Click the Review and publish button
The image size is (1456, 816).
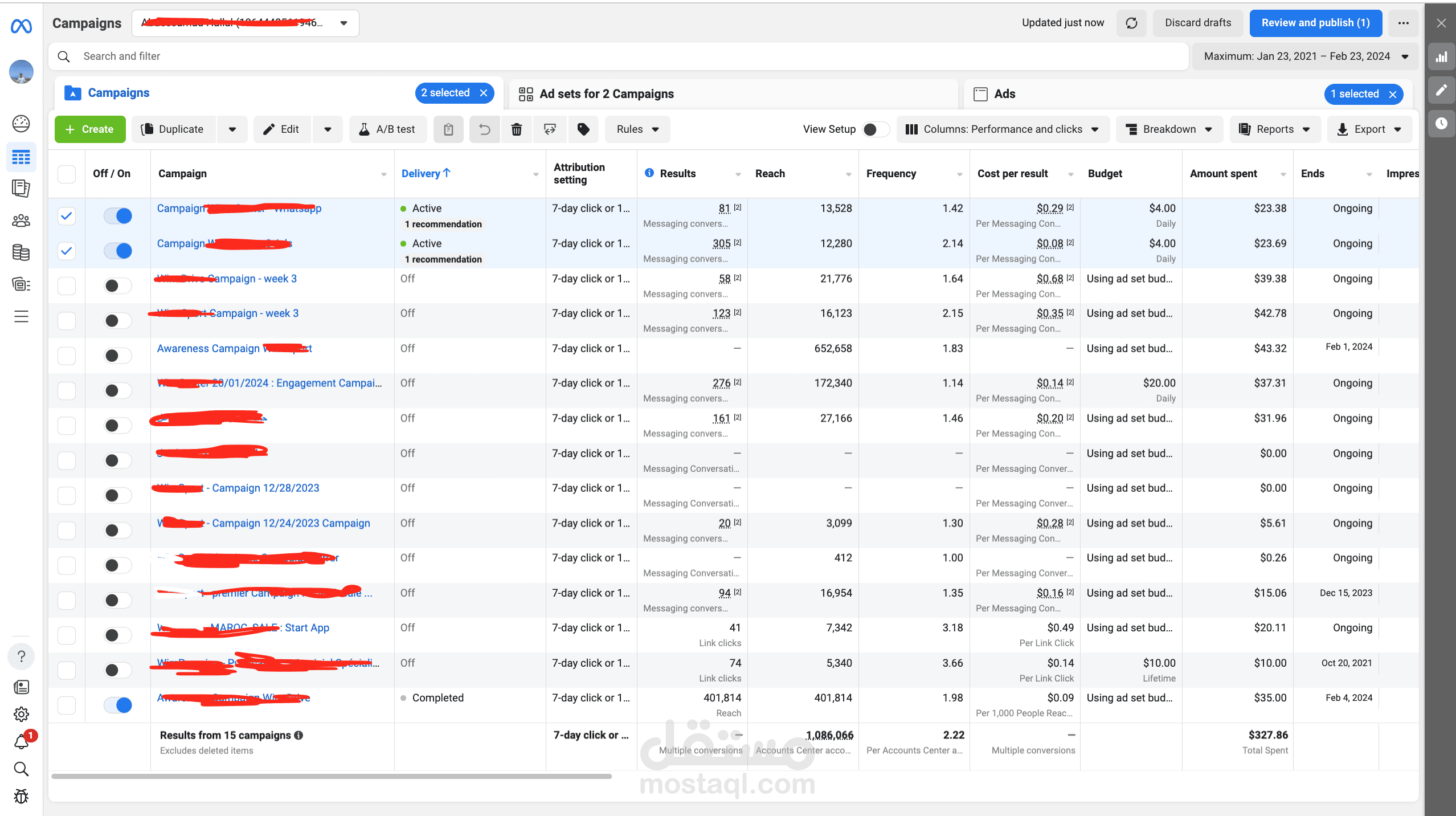click(1315, 23)
